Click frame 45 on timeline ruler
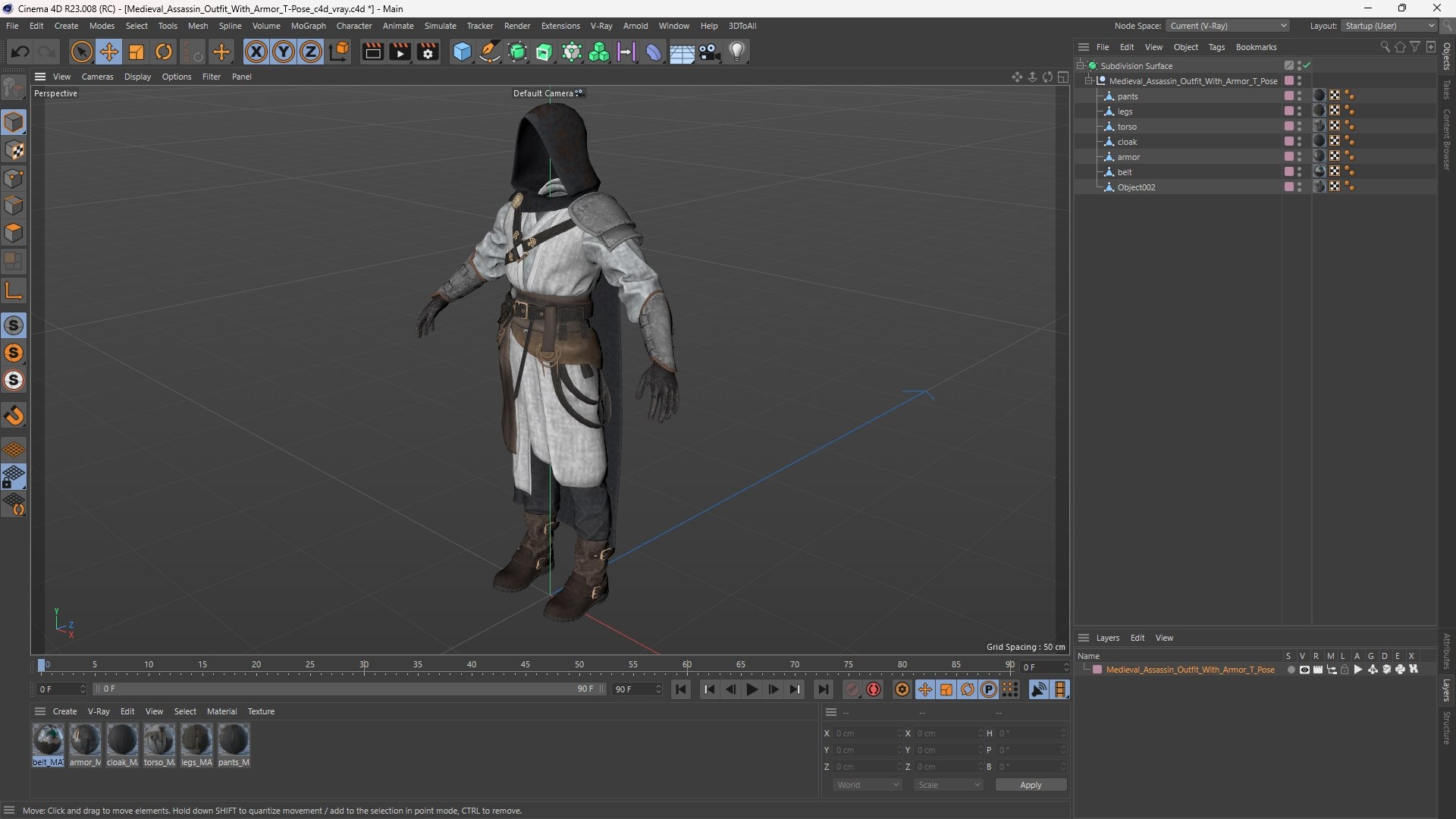The width and height of the screenshot is (1456, 819). 526,665
